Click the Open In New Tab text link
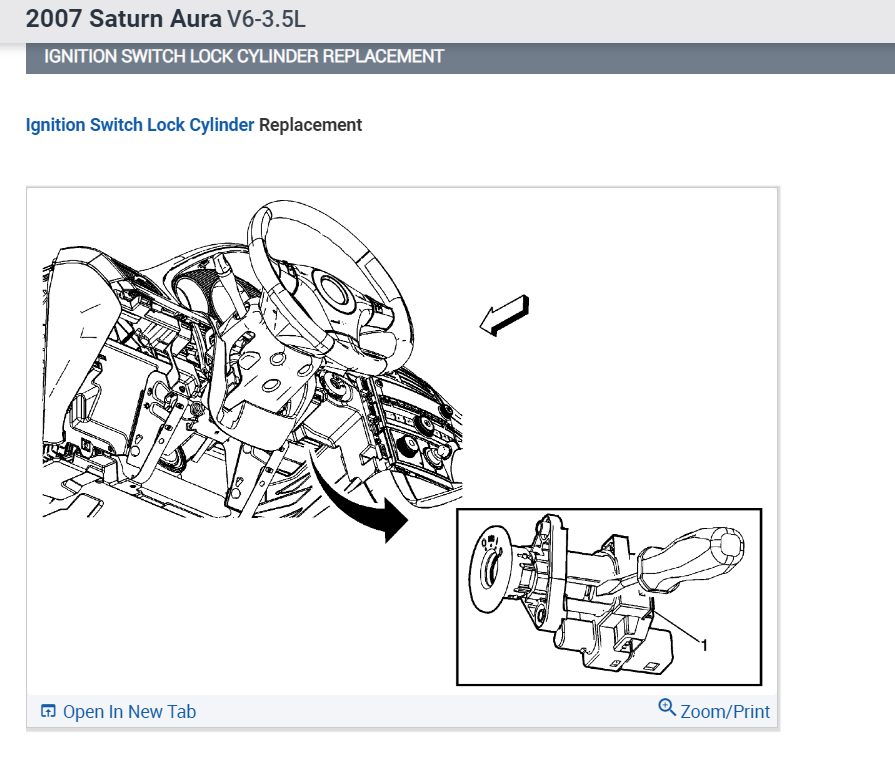 point(130,712)
